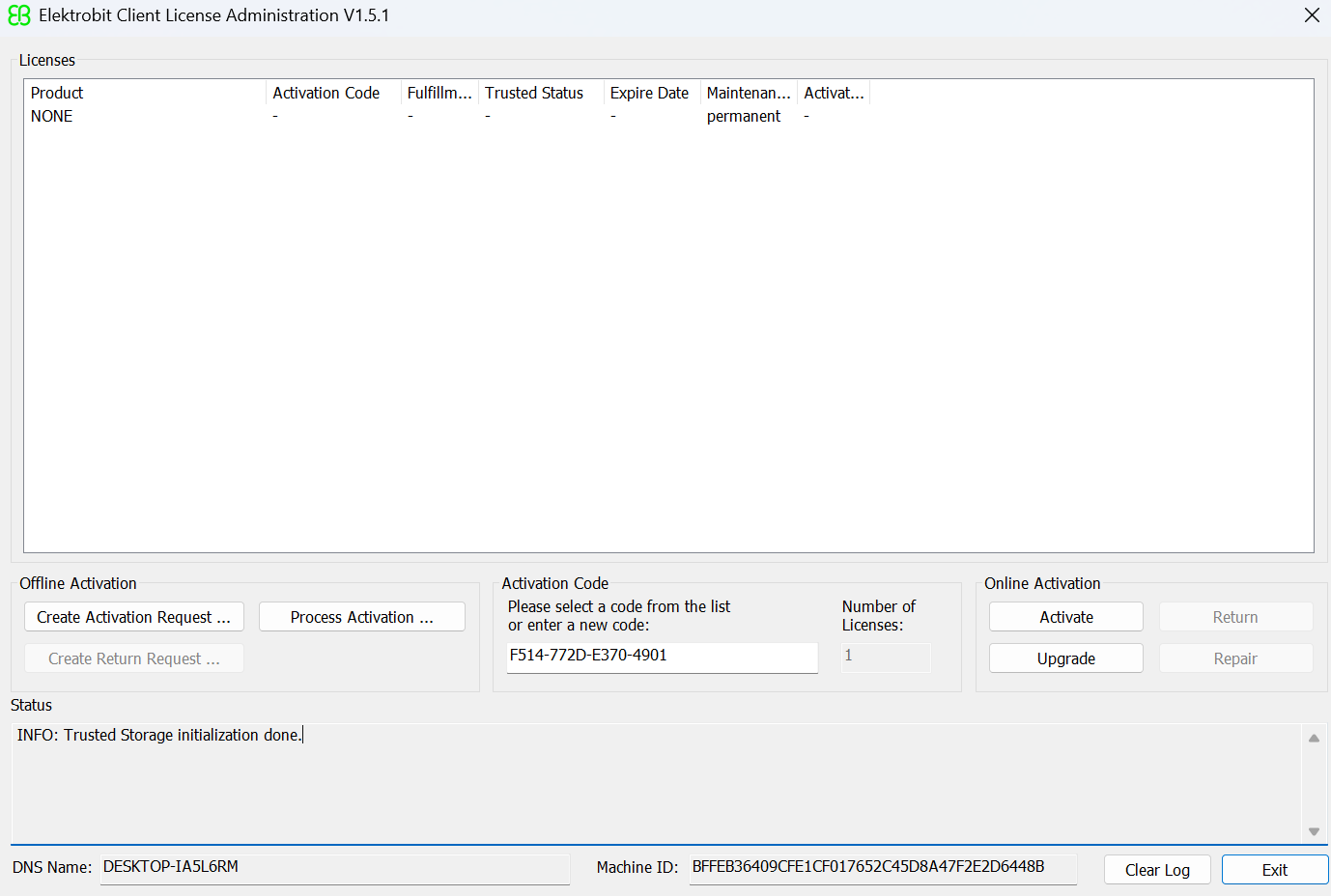1331x896 pixels.
Task: Activate the license online
Action: tap(1066, 617)
